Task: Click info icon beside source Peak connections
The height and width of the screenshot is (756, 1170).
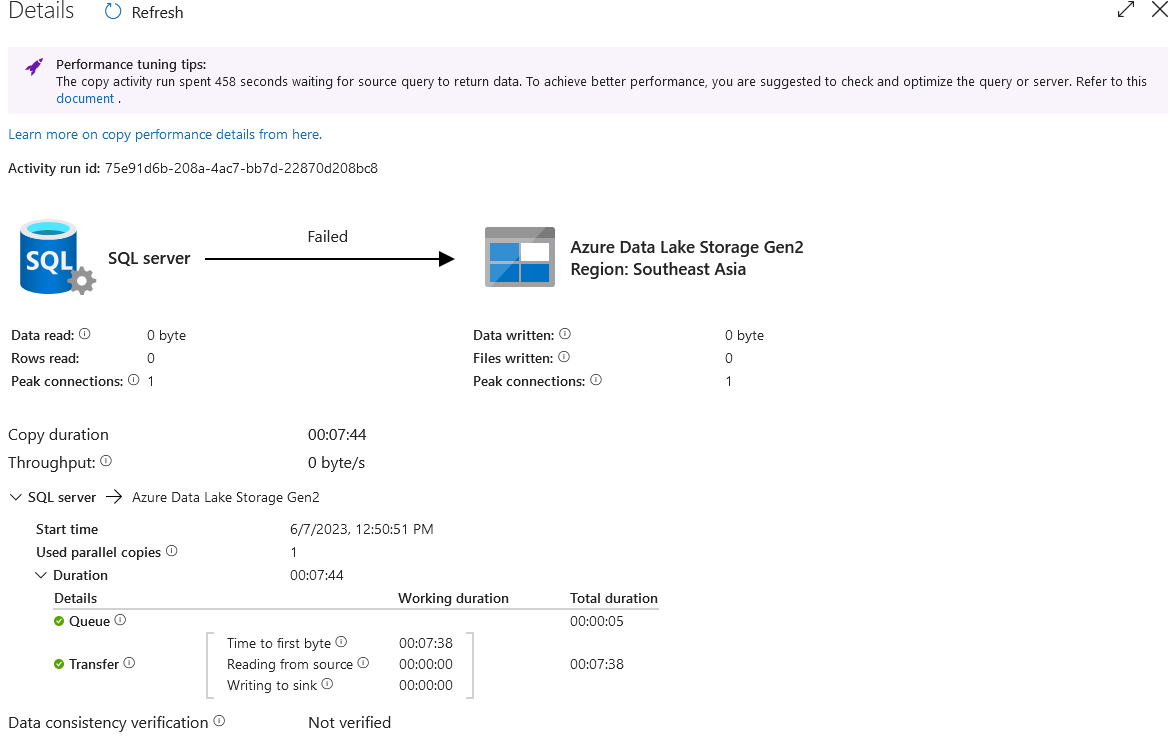Action: (134, 380)
